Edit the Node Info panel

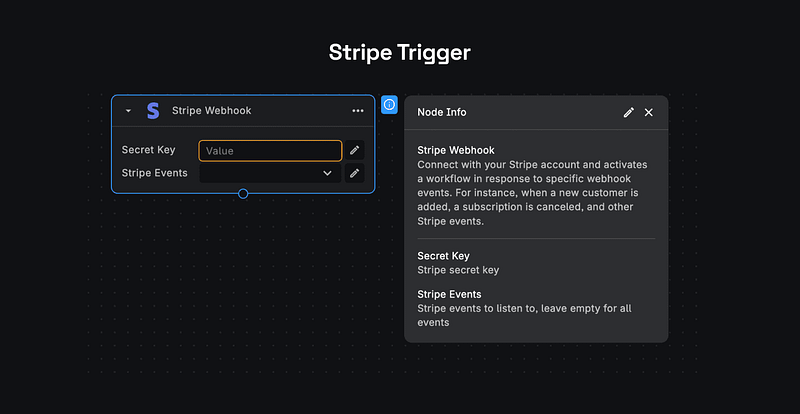tap(629, 112)
